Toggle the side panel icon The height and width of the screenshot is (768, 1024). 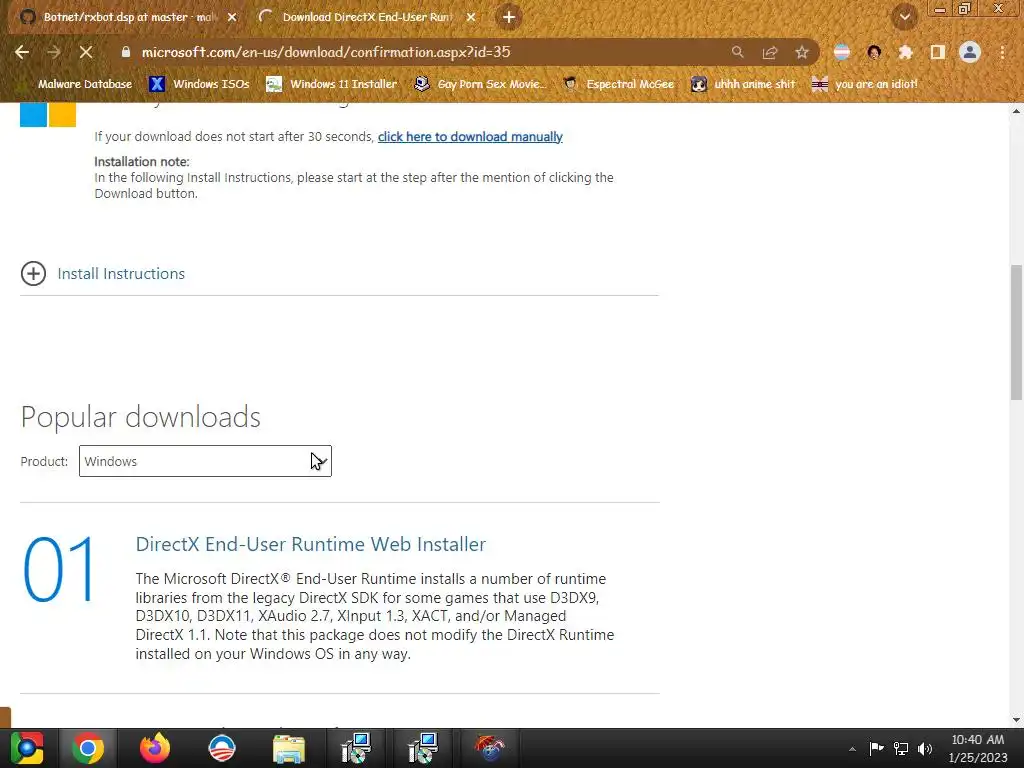(938, 52)
